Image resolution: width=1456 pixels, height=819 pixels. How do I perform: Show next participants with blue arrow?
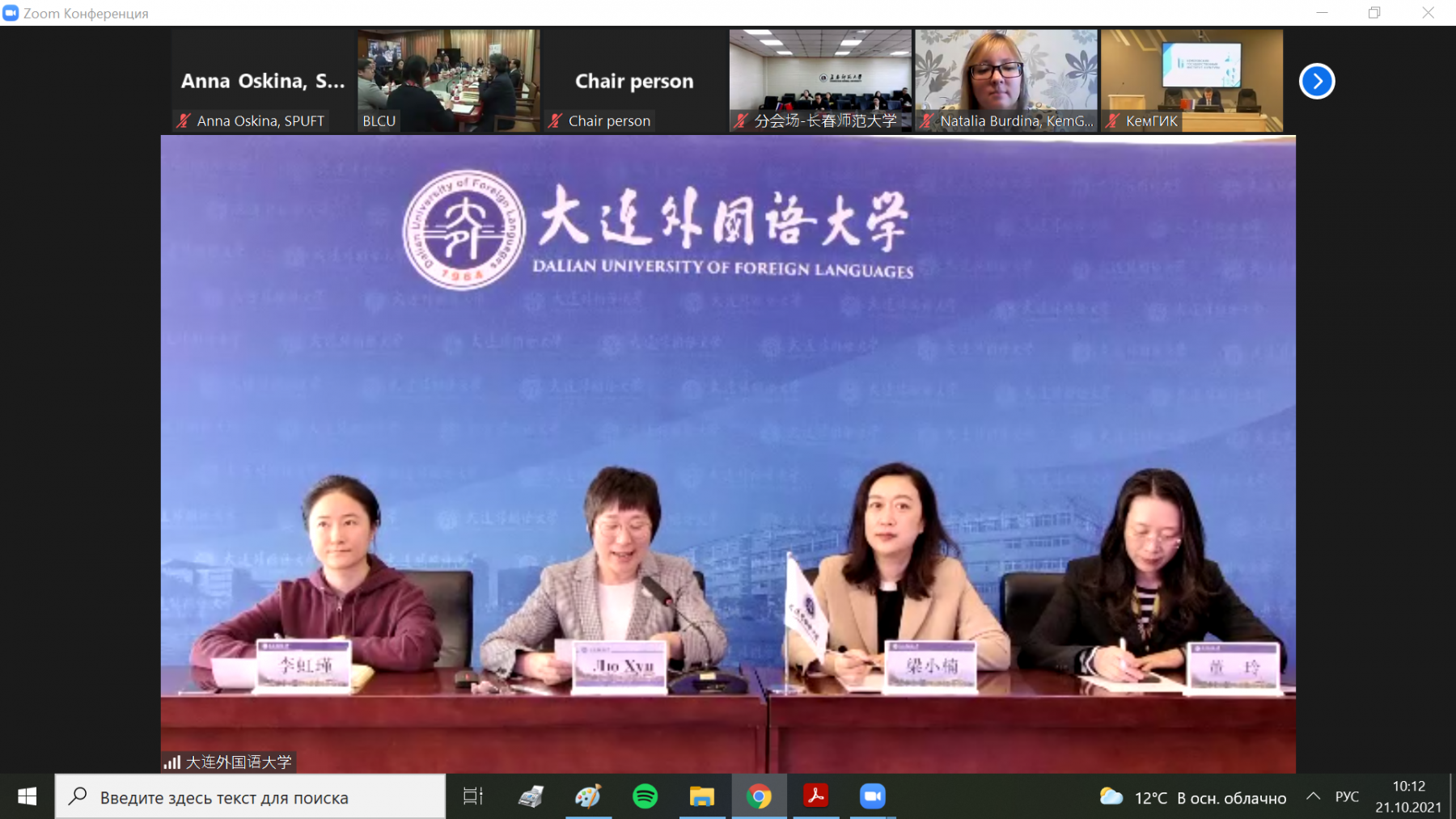[1316, 81]
